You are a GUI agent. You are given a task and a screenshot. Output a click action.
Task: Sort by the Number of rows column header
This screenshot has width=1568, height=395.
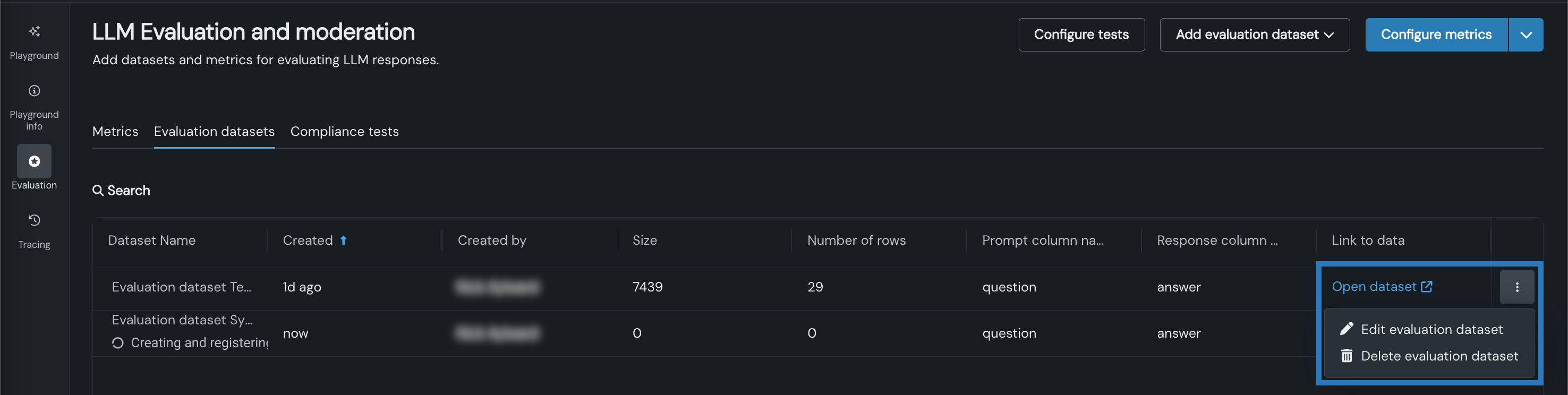[x=856, y=241]
